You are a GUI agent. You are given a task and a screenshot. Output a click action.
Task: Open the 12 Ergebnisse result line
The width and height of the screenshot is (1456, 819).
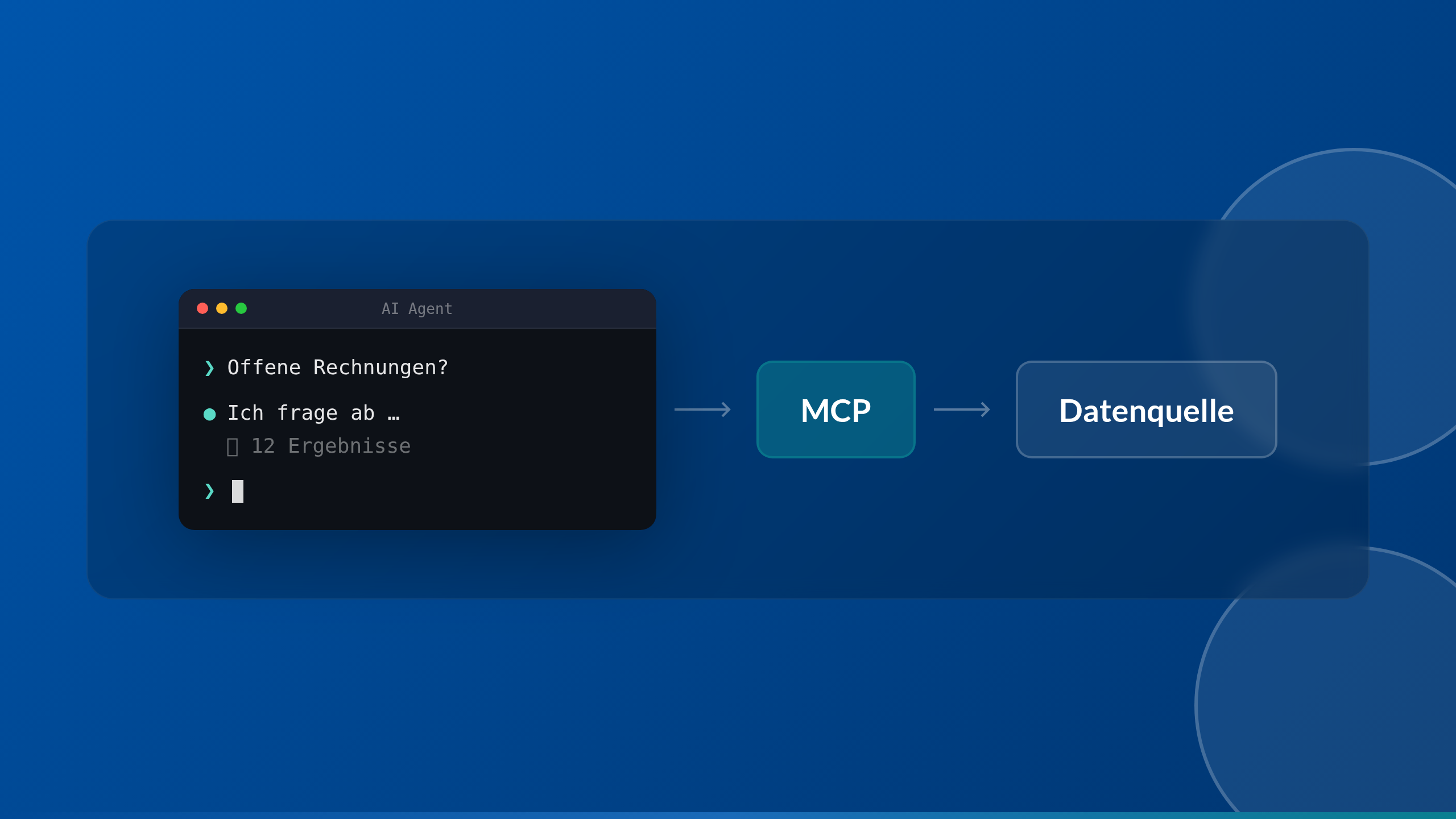pos(331,446)
